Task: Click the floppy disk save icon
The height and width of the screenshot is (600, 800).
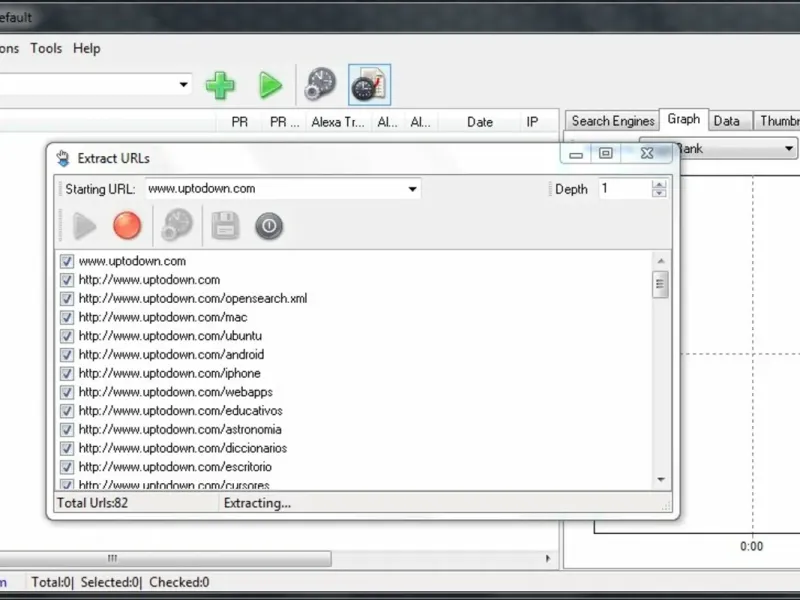Action: click(x=225, y=225)
